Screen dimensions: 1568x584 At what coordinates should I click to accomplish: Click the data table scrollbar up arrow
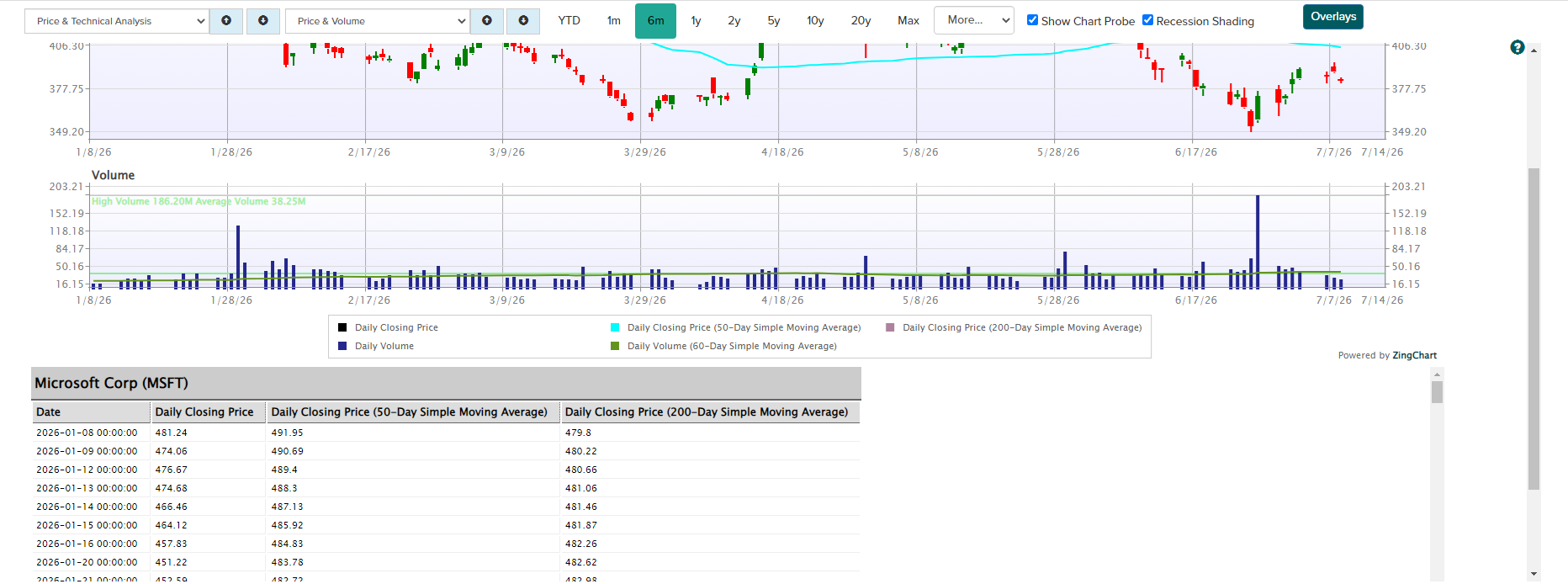[x=1437, y=374]
